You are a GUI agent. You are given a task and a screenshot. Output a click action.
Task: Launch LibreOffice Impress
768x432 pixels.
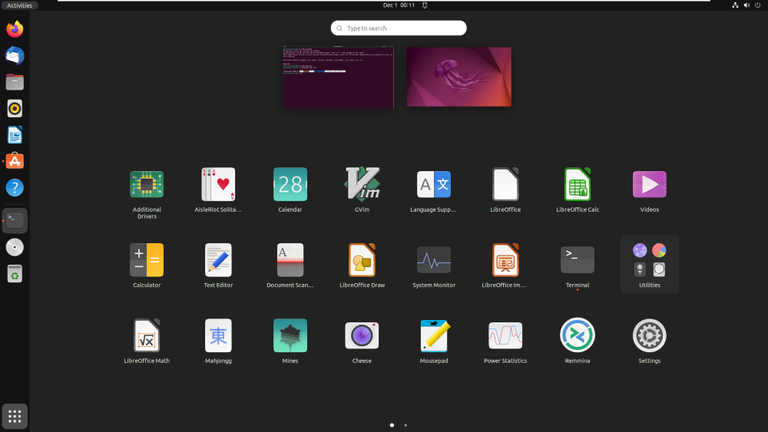(x=505, y=260)
